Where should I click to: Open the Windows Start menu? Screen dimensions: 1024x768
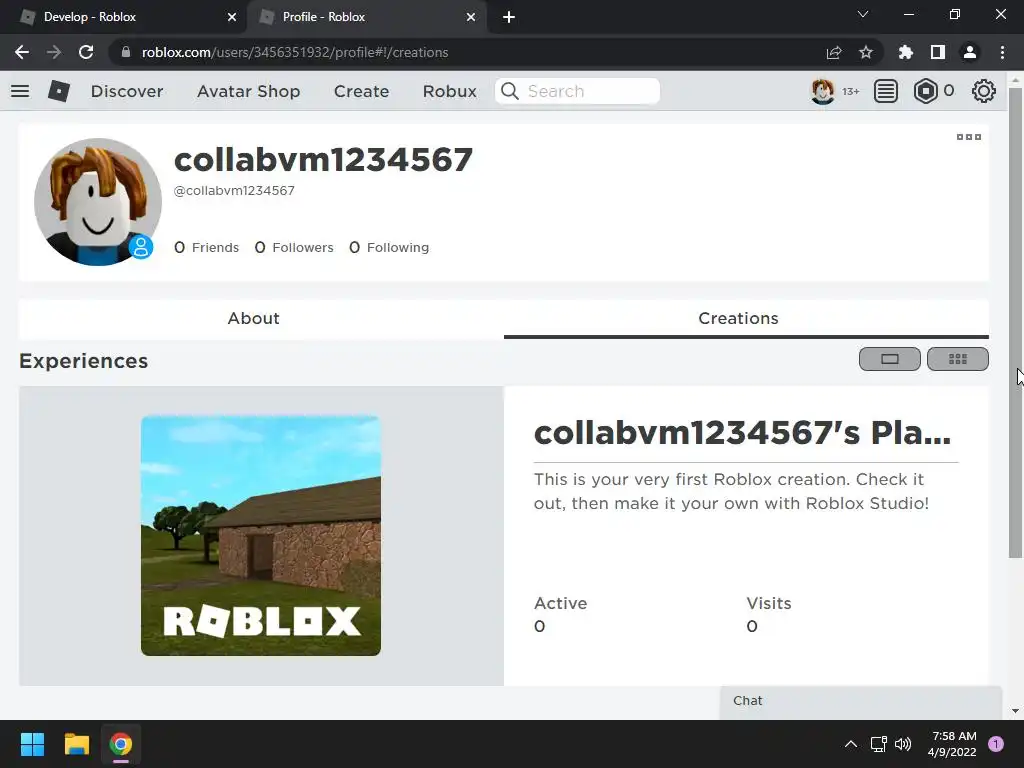tap(32, 744)
